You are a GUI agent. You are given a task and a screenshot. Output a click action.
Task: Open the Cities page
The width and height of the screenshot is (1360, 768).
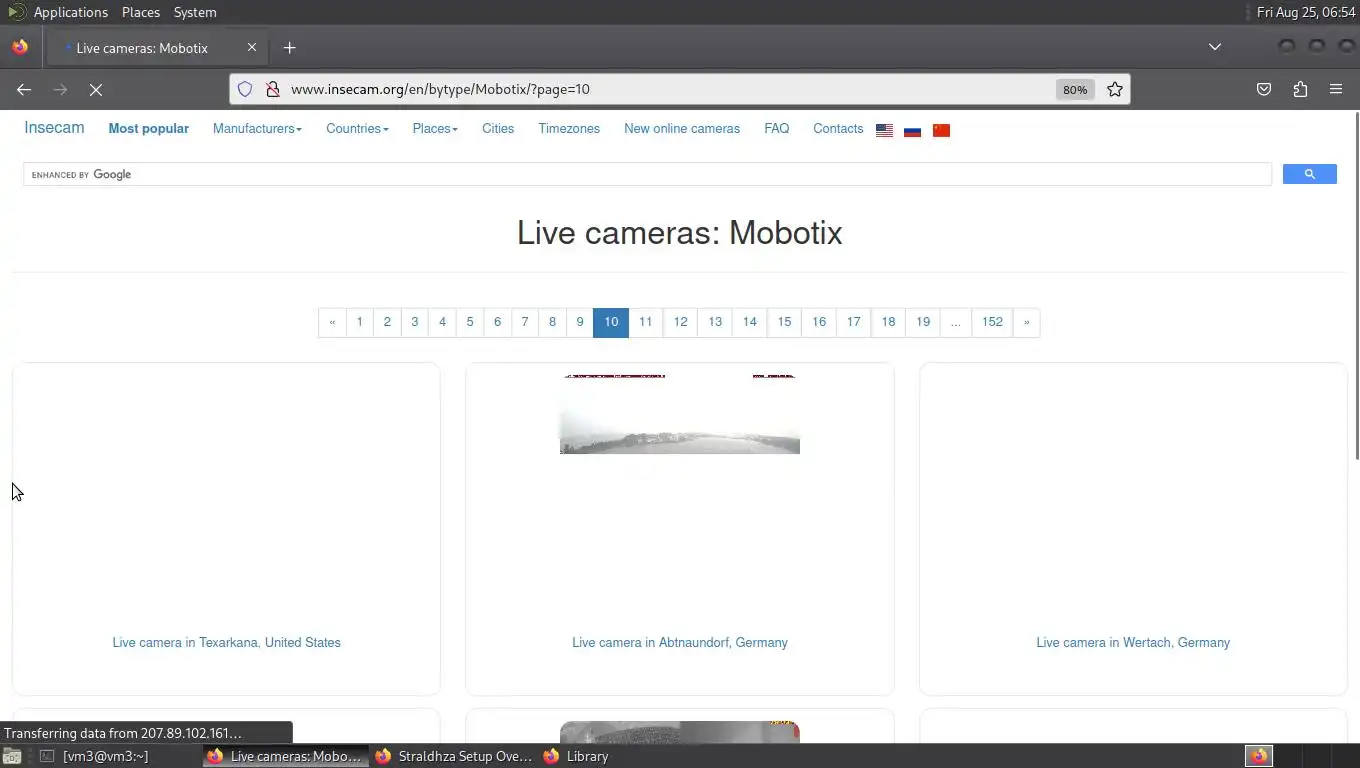coord(498,128)
